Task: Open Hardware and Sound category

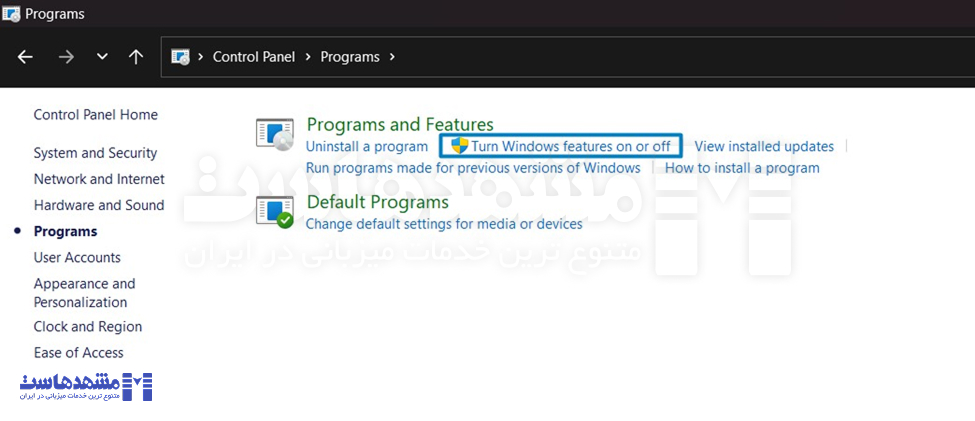Action: pyautogui.click(x=99, y=205)
